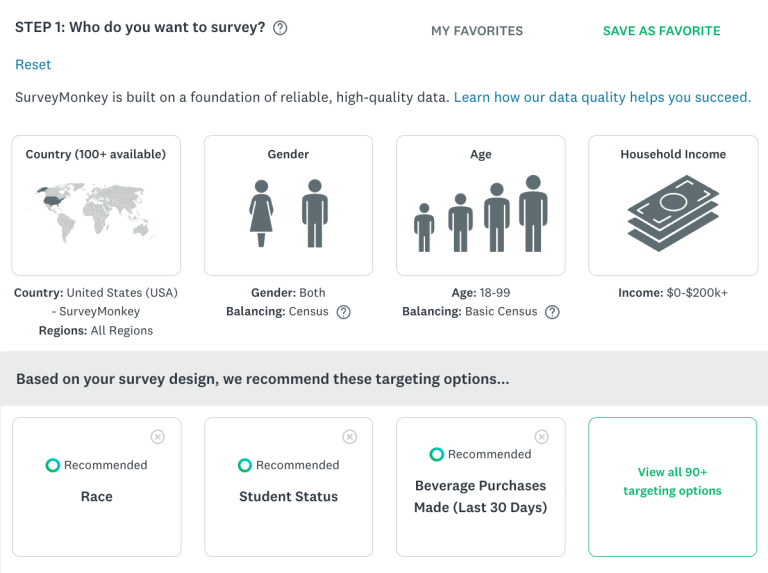The image size is (768, 573).
Task: View all 90+ targeting options
Action: pyautogui.click(x=672, y=487)
